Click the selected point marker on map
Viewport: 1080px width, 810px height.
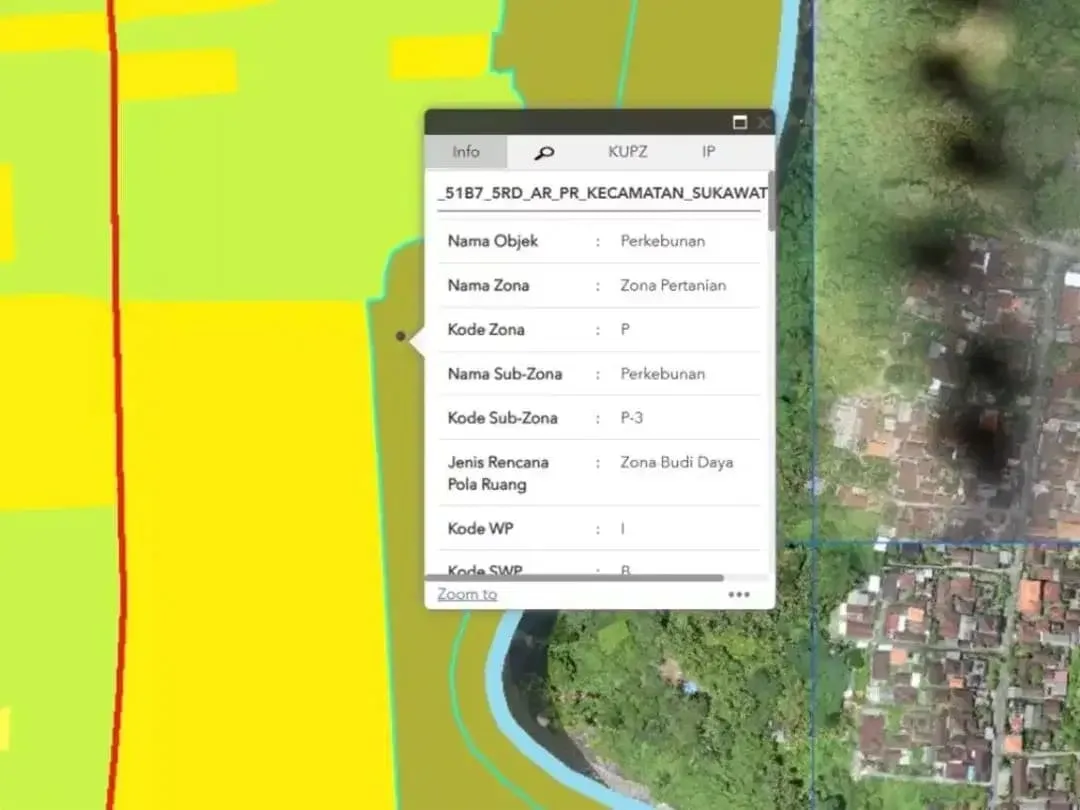[400, 336]
